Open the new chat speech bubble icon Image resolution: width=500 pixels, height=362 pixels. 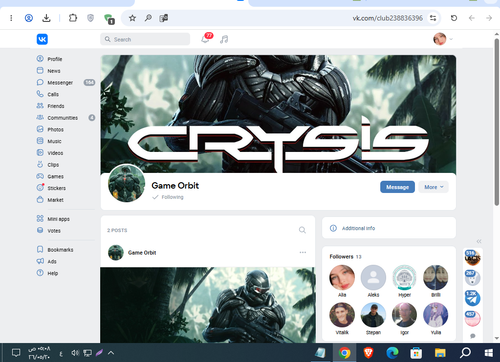pyautogui.click(x=473, y=336)
